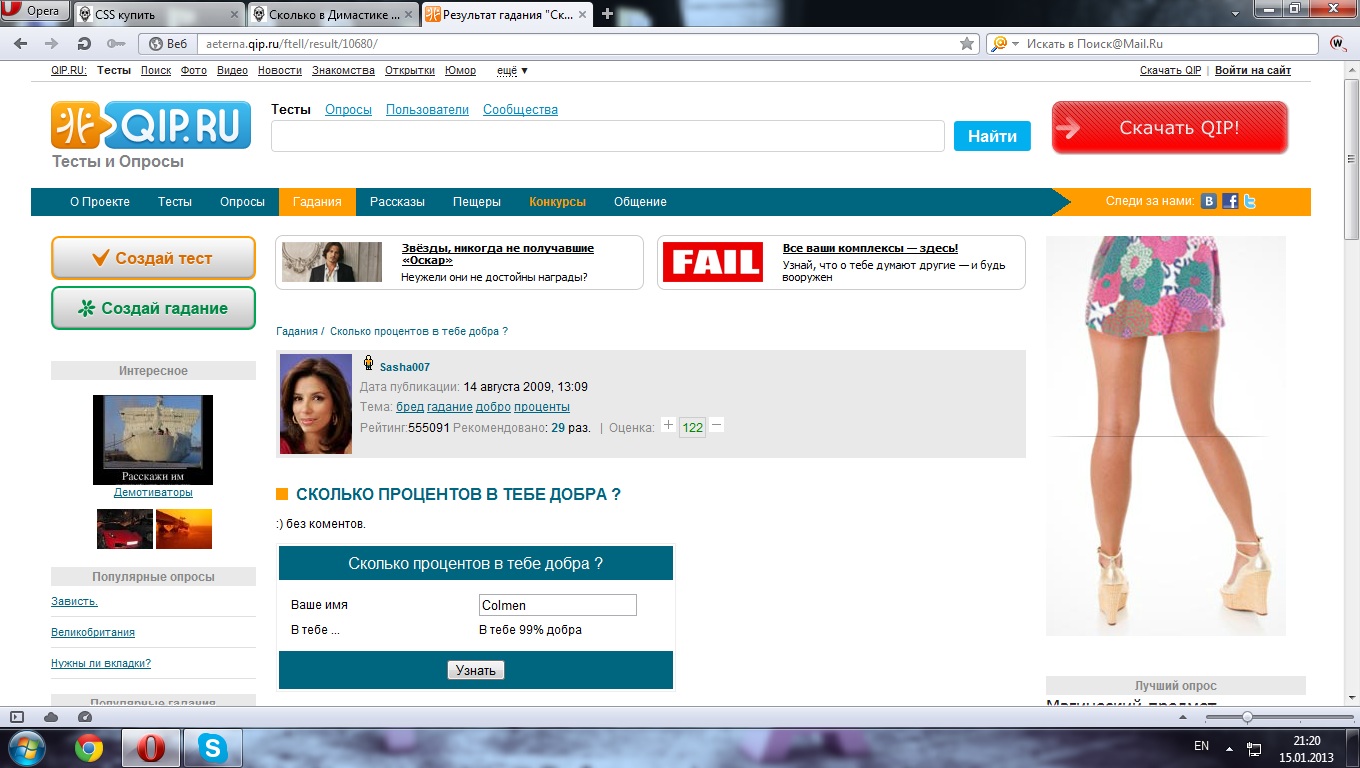
Task: Open Web security badge in address bar
Action: 168,44
